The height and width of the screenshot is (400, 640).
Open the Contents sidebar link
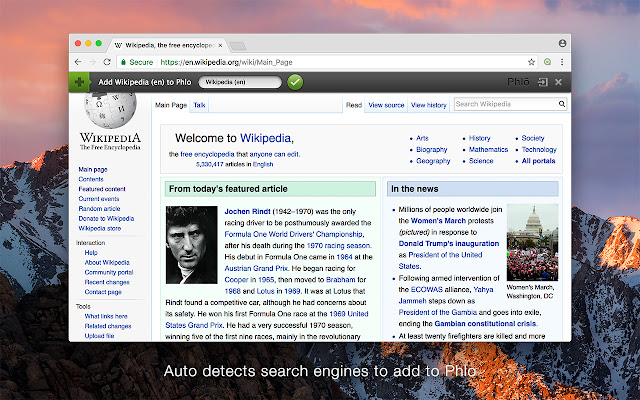(x=91, y=179)
